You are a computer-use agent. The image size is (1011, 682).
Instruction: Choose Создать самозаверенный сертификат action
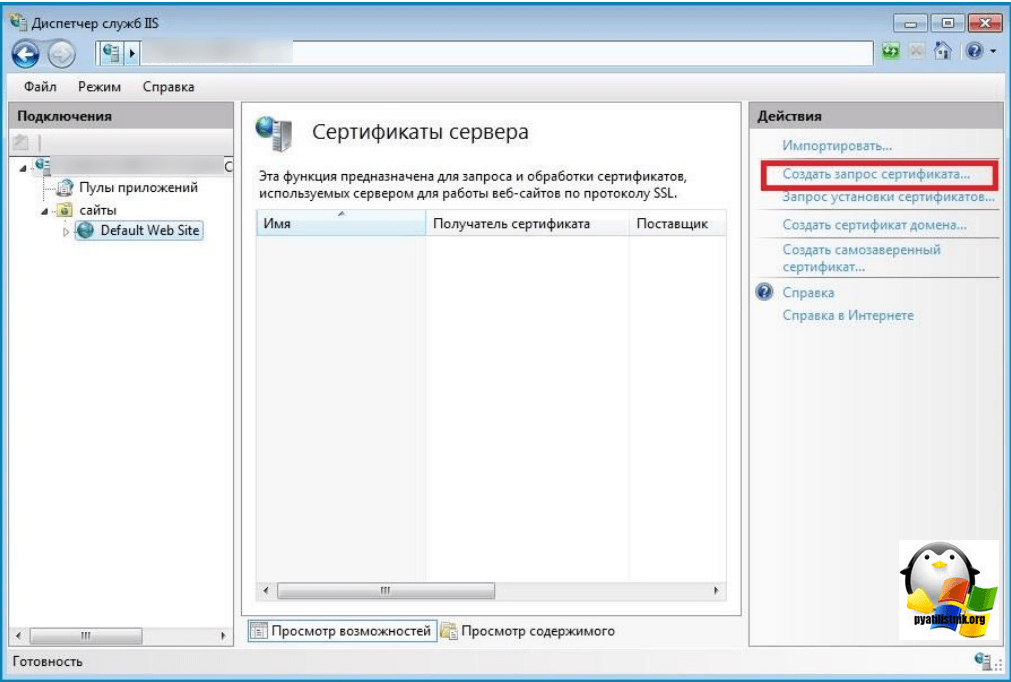[x=860, y=258]
